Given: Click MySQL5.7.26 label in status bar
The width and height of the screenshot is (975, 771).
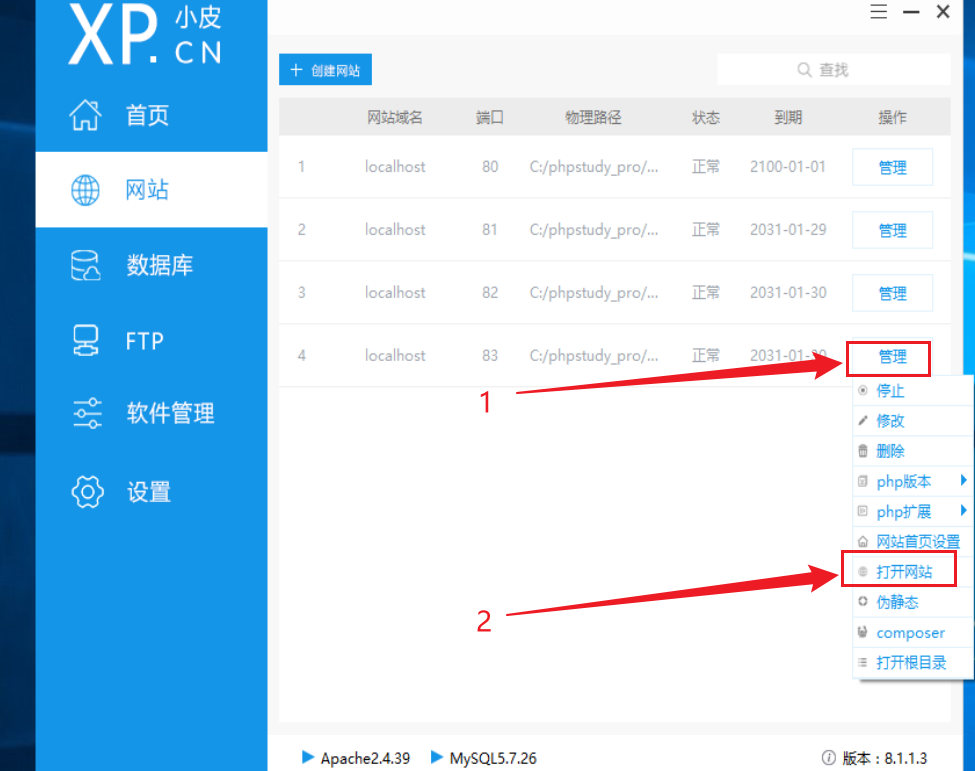Looking at the screenshot, I should [x=493, y=758].
